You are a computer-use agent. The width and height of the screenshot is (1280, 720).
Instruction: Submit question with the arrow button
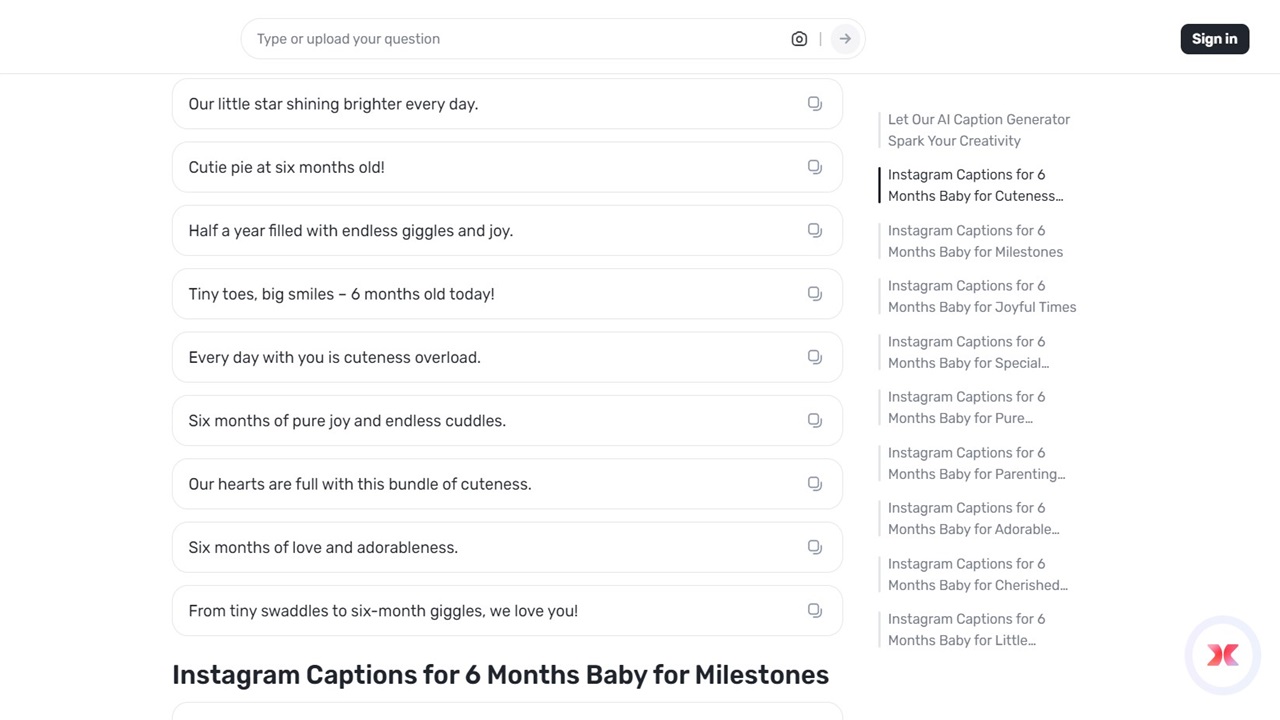click(x=845, y=39)
